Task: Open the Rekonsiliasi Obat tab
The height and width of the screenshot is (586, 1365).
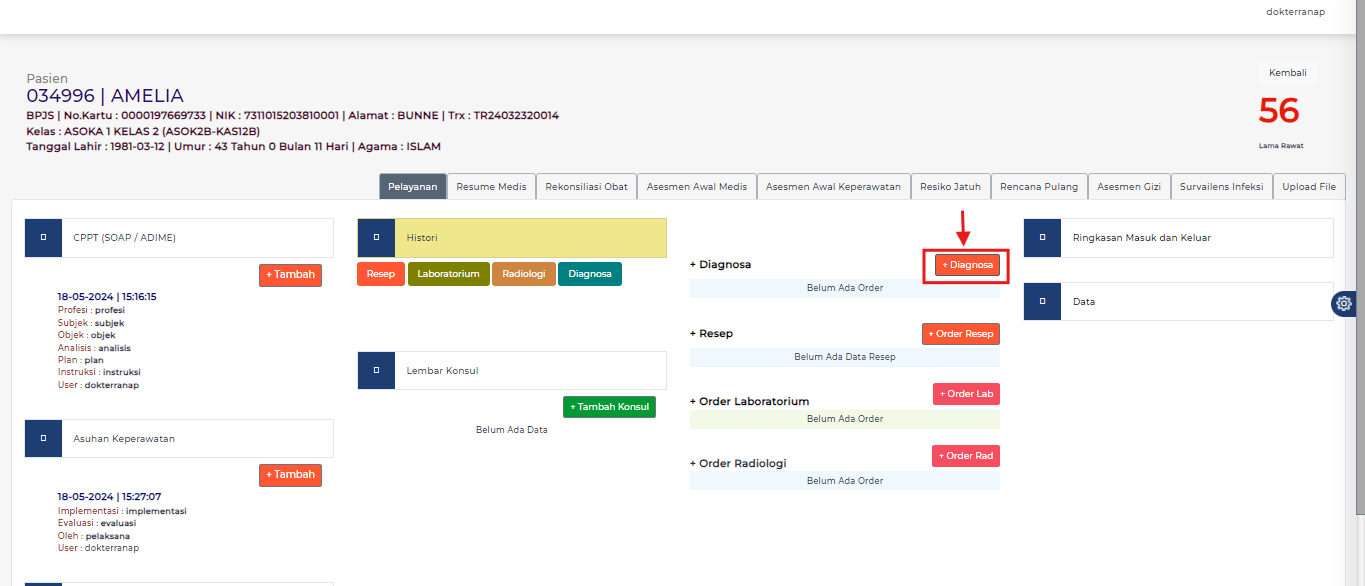Action: [587, 187]
